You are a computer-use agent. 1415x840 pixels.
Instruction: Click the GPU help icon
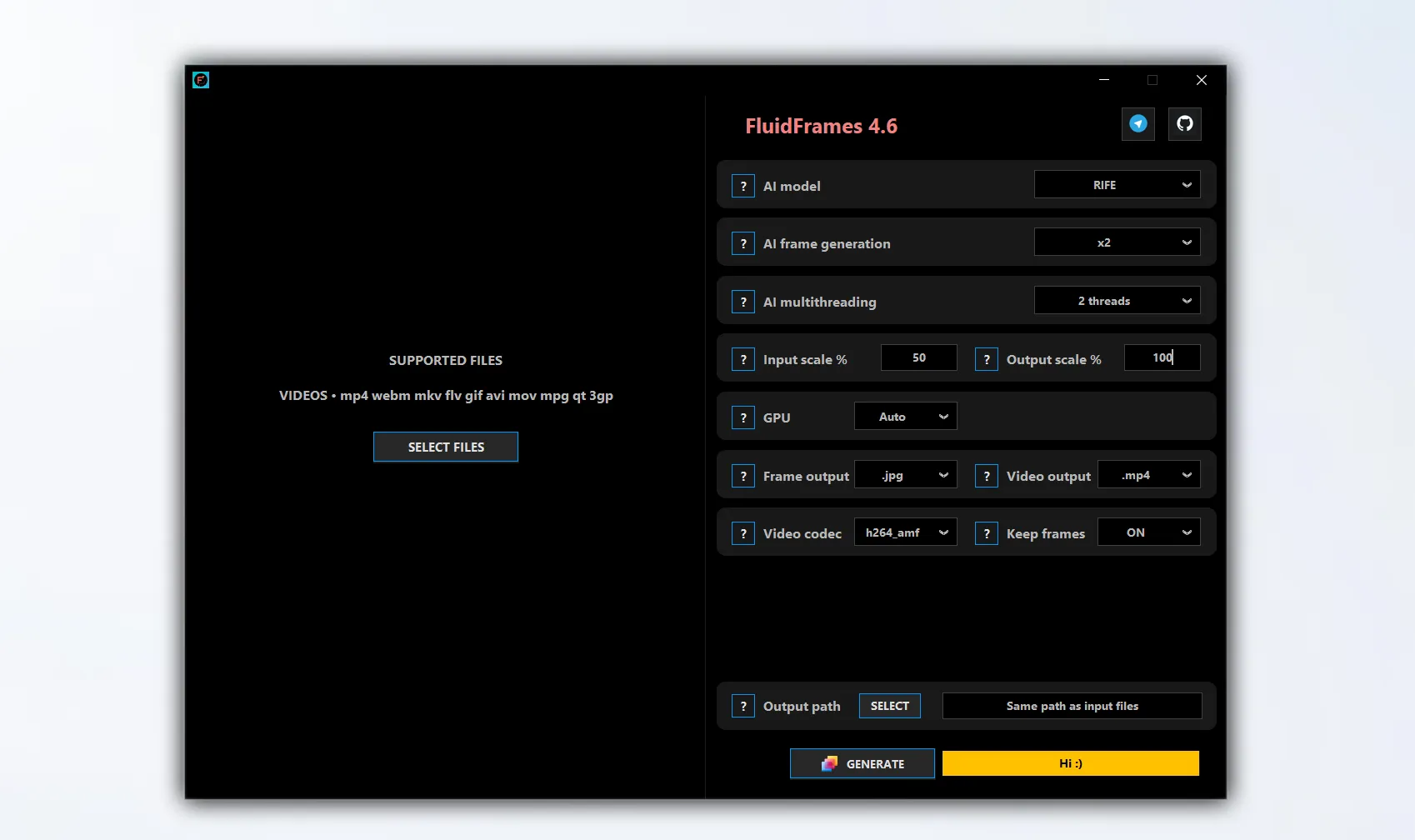[x=742, y=417]
